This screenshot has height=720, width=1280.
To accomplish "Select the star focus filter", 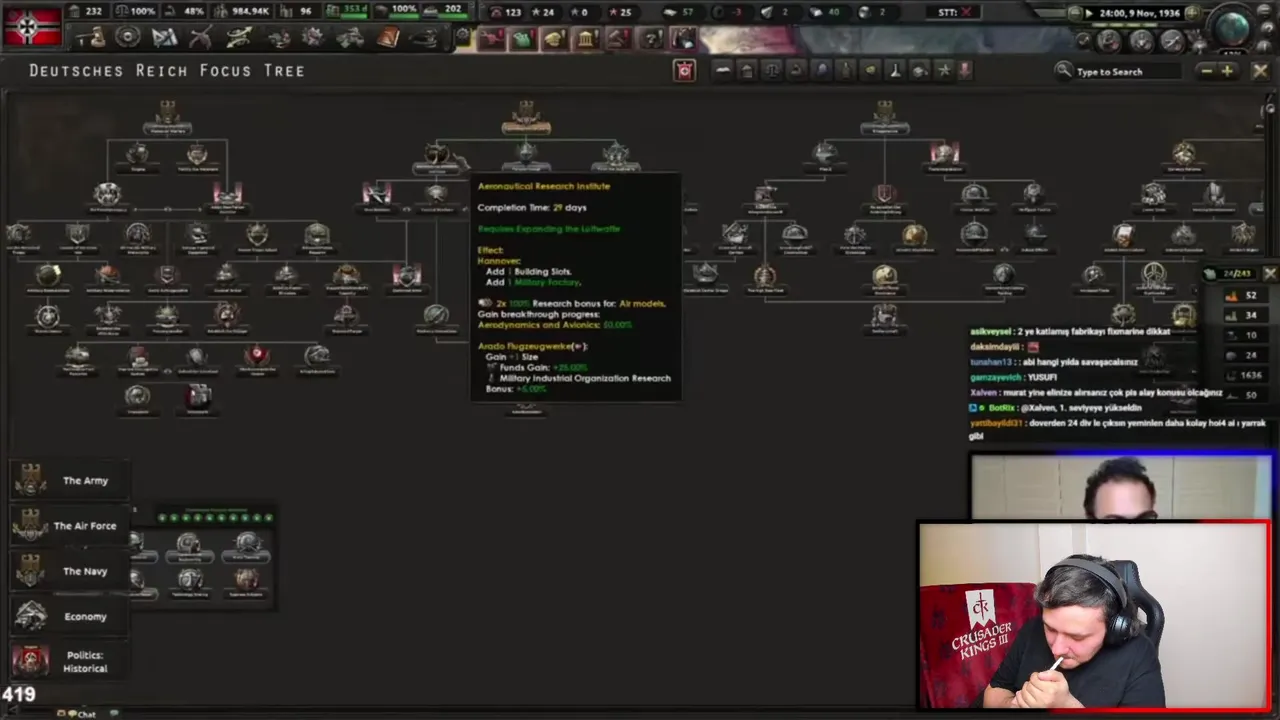I will point(943,70).
